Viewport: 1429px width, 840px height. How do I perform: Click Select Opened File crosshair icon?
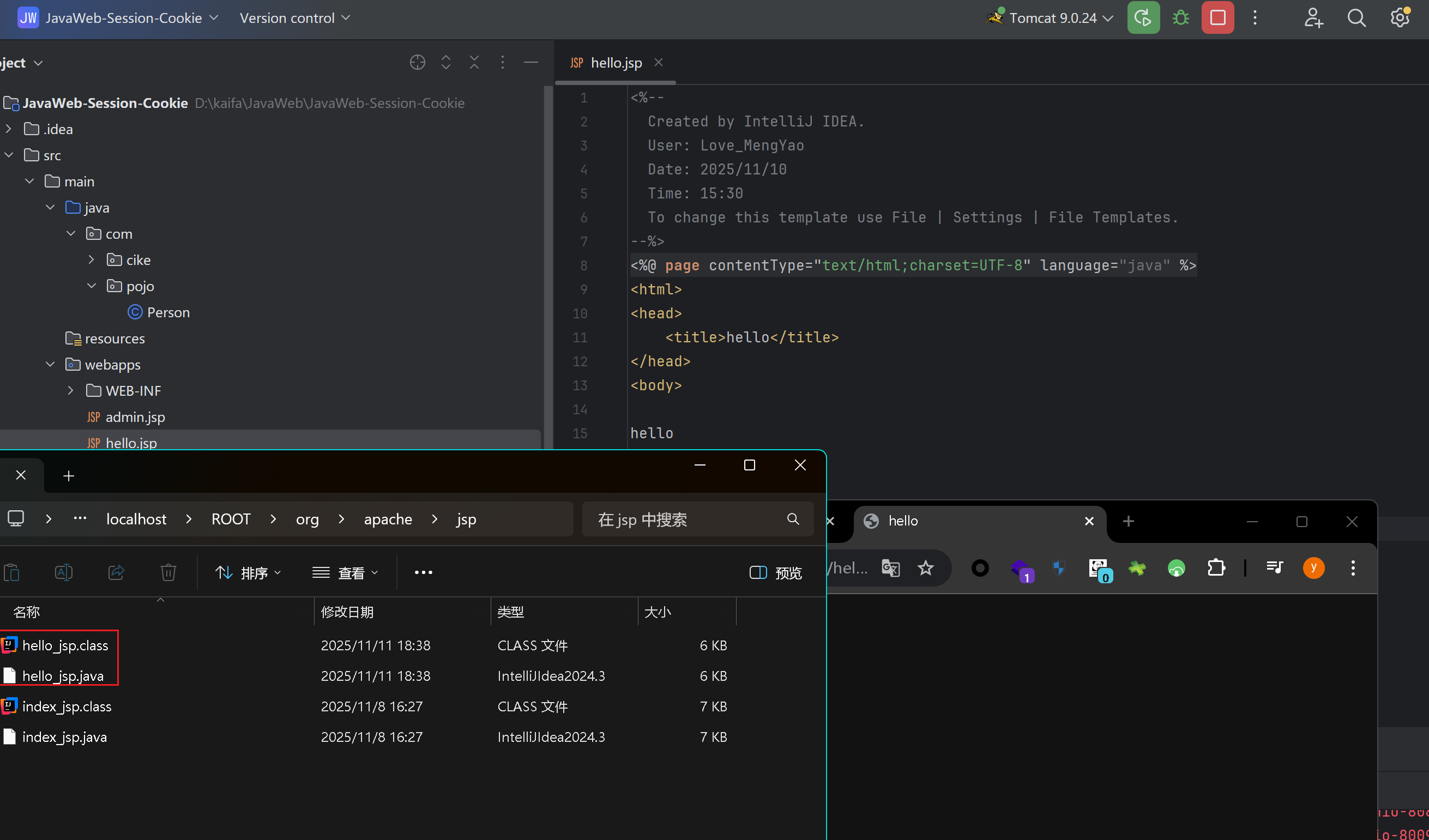(417, 62)
